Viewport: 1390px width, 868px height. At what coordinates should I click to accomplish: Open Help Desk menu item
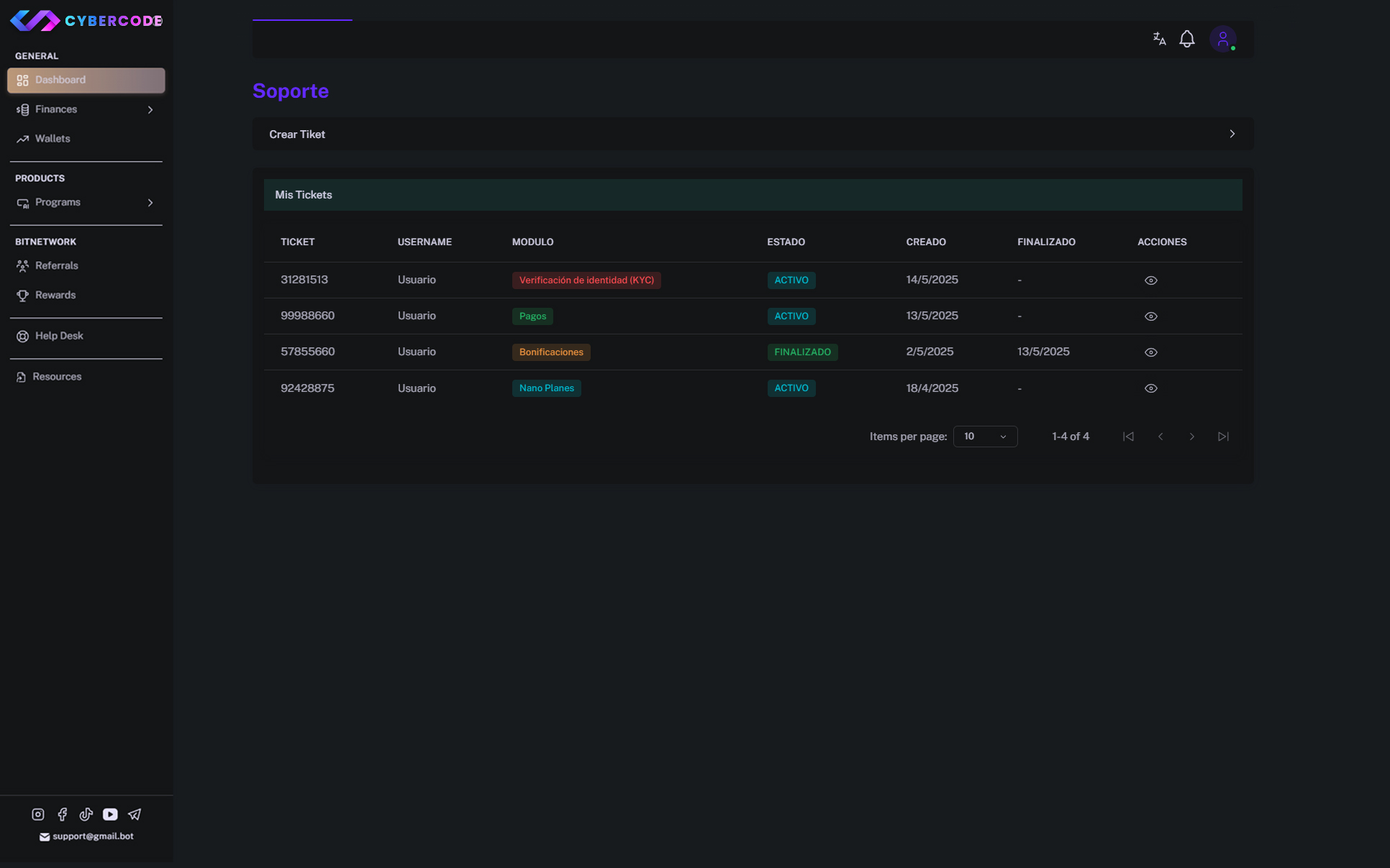(59, 336)
